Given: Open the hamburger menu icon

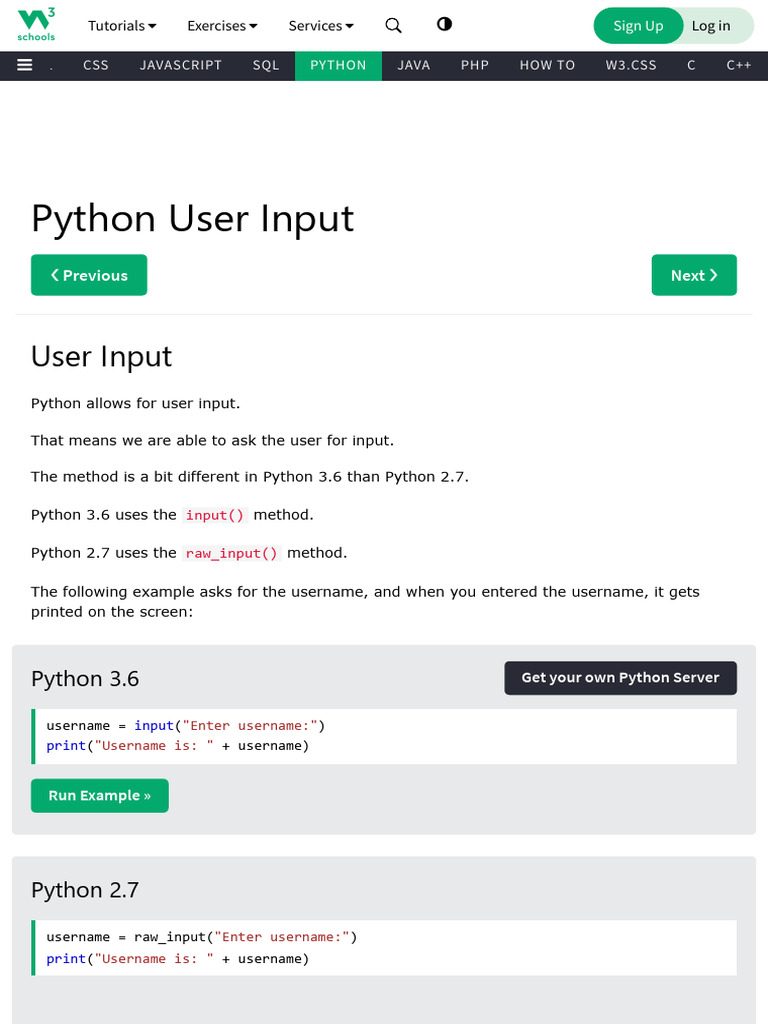Looking at the screenshot, I should point(25,65).
